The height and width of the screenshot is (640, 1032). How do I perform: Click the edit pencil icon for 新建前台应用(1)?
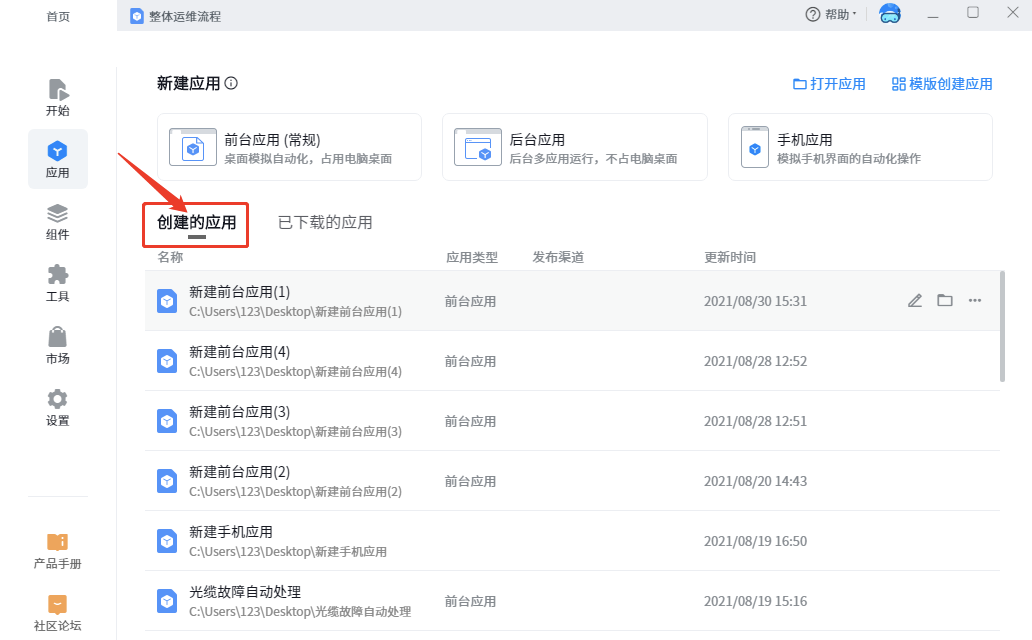(x=915, y=301)
